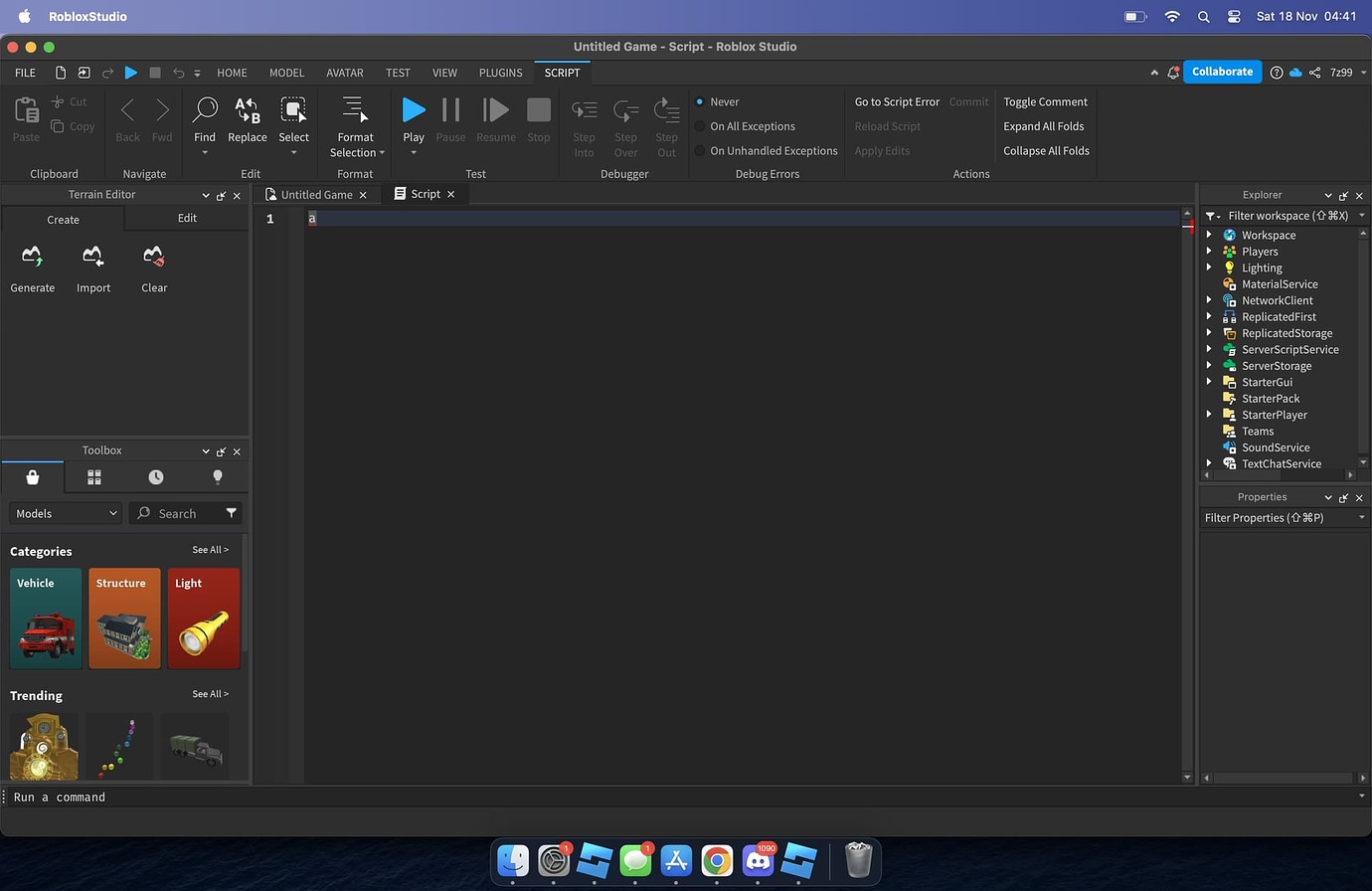Select ServerScriptService in Explorer

(x=1289, y=349)
